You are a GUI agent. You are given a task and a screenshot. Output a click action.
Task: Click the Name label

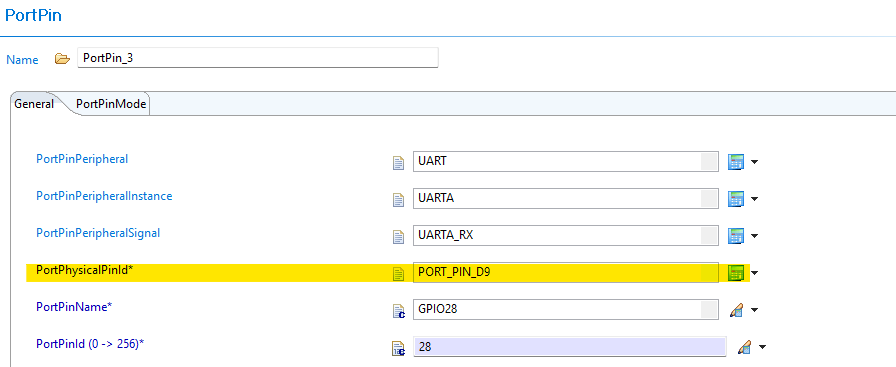point(22,60)
